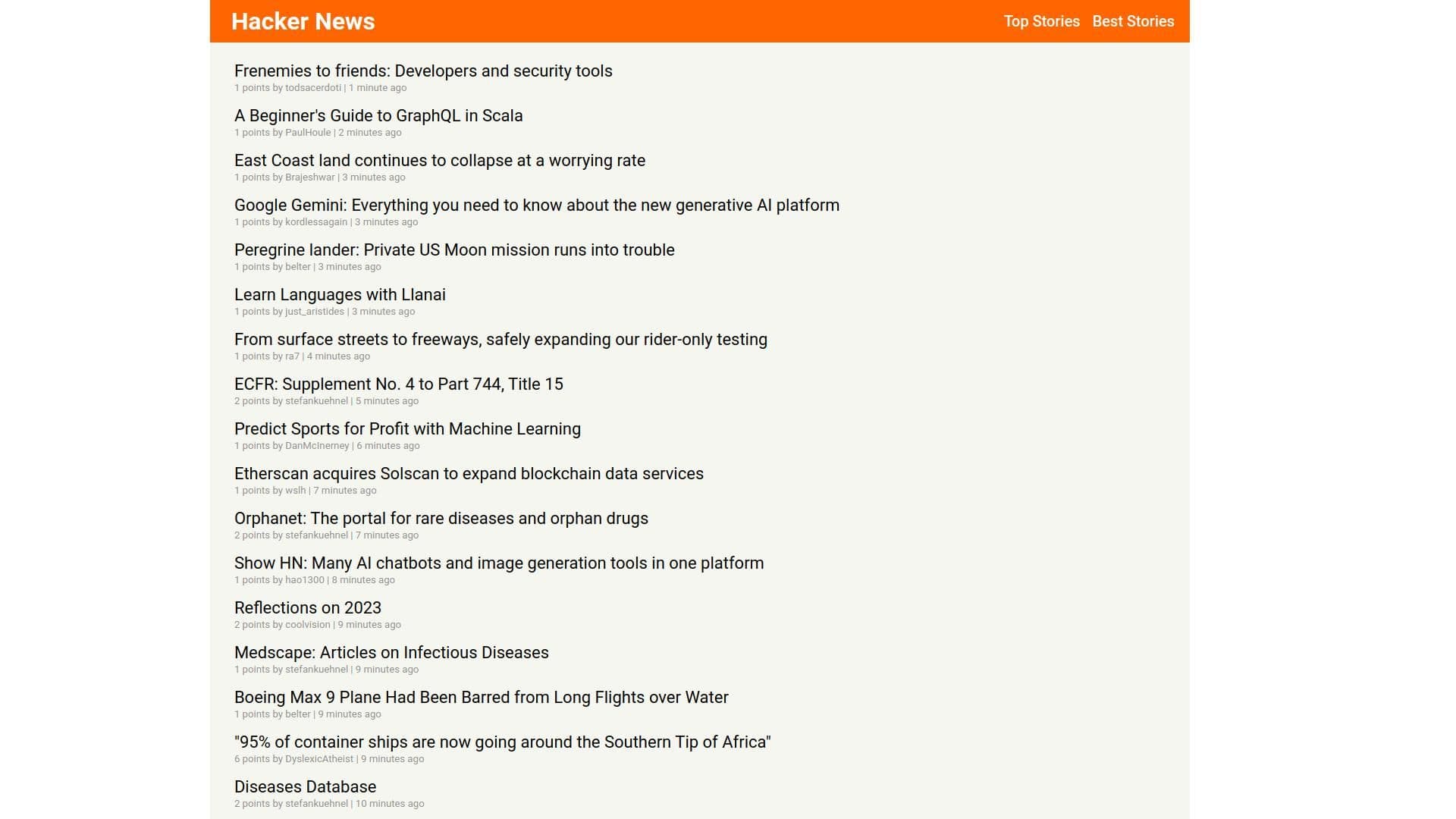Open the Peregrine lander Moon mission story
This screenshot has width=1456, height=819.
click(453, 249)
